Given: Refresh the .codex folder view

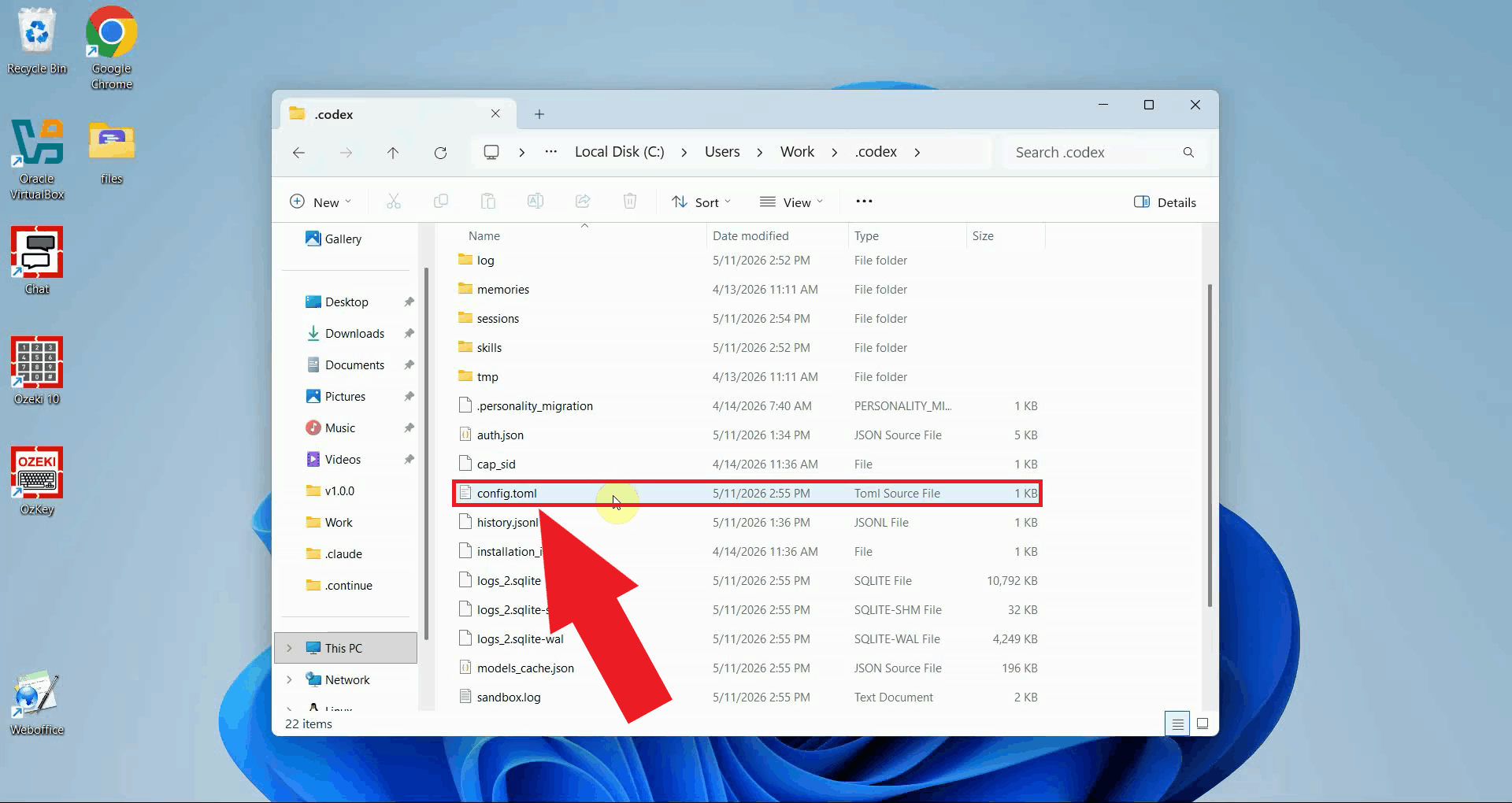Looking at the screenshot, I should [x=440, y=153].
